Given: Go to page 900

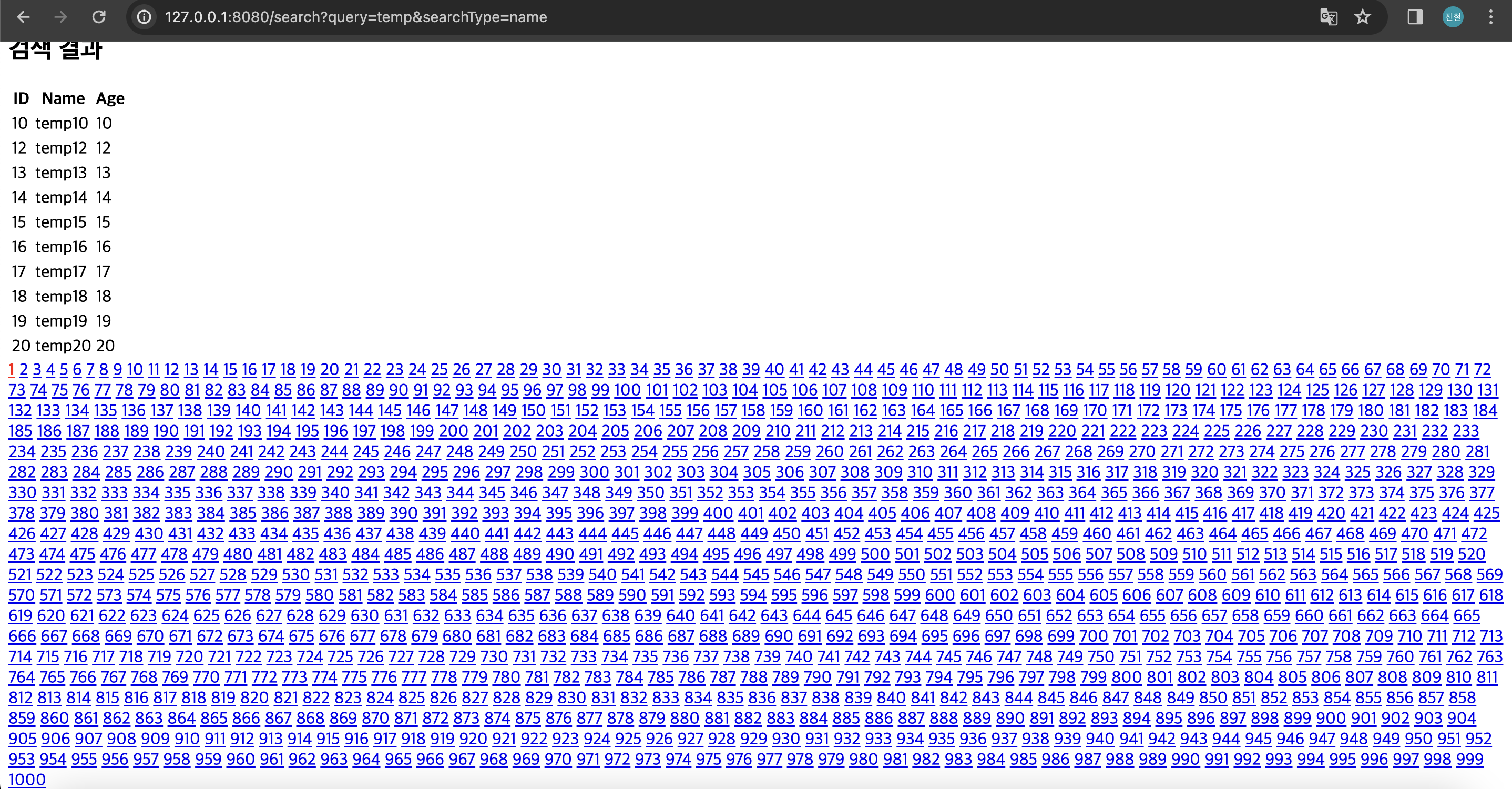Looking at the screenshot, I should click(1330, 719).
